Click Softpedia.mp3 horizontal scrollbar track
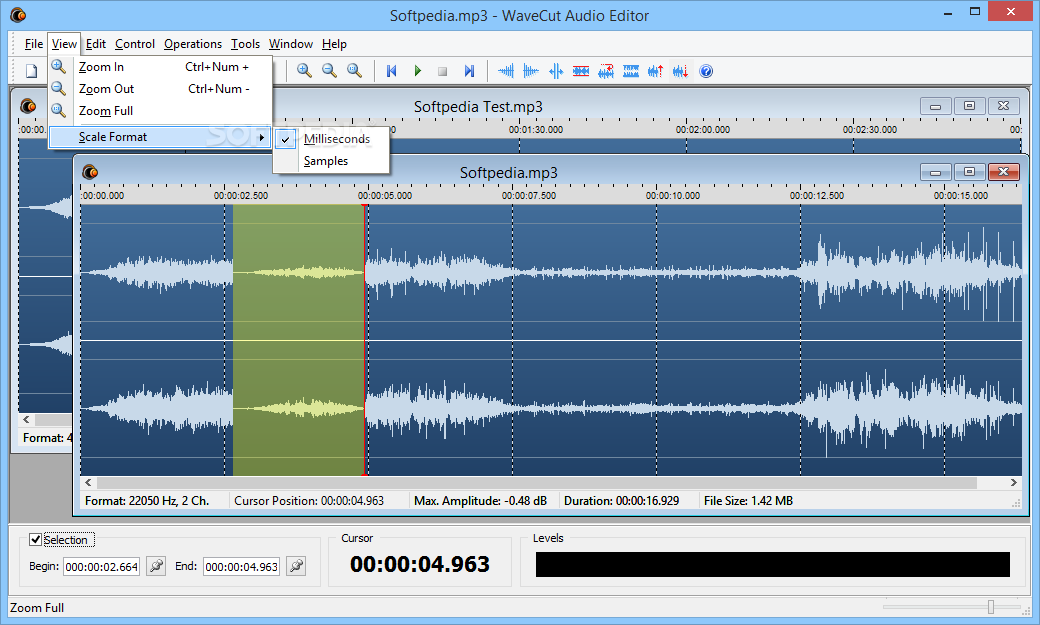1040x625 pixels. pyautogui.click(x=537, y=483)
